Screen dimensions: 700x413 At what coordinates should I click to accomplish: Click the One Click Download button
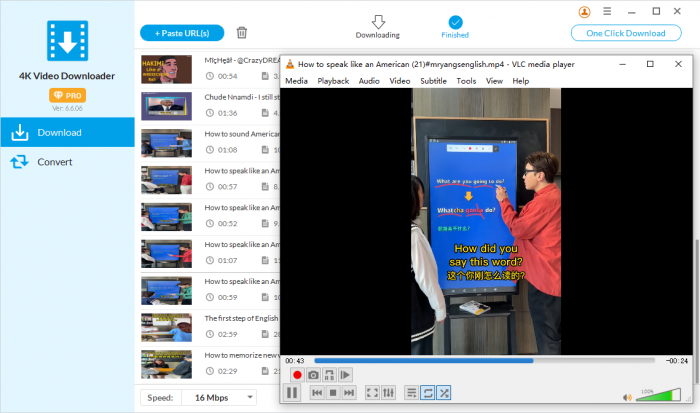point(632,33)
